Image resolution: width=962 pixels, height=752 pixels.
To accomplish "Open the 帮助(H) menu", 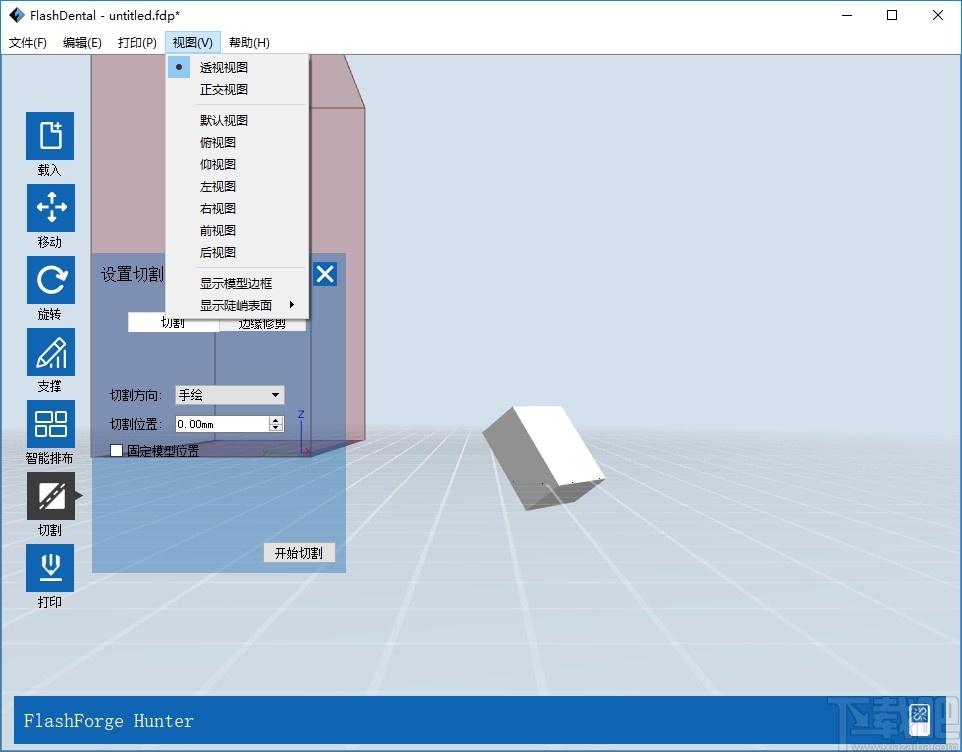I will [x=249, y=42].
